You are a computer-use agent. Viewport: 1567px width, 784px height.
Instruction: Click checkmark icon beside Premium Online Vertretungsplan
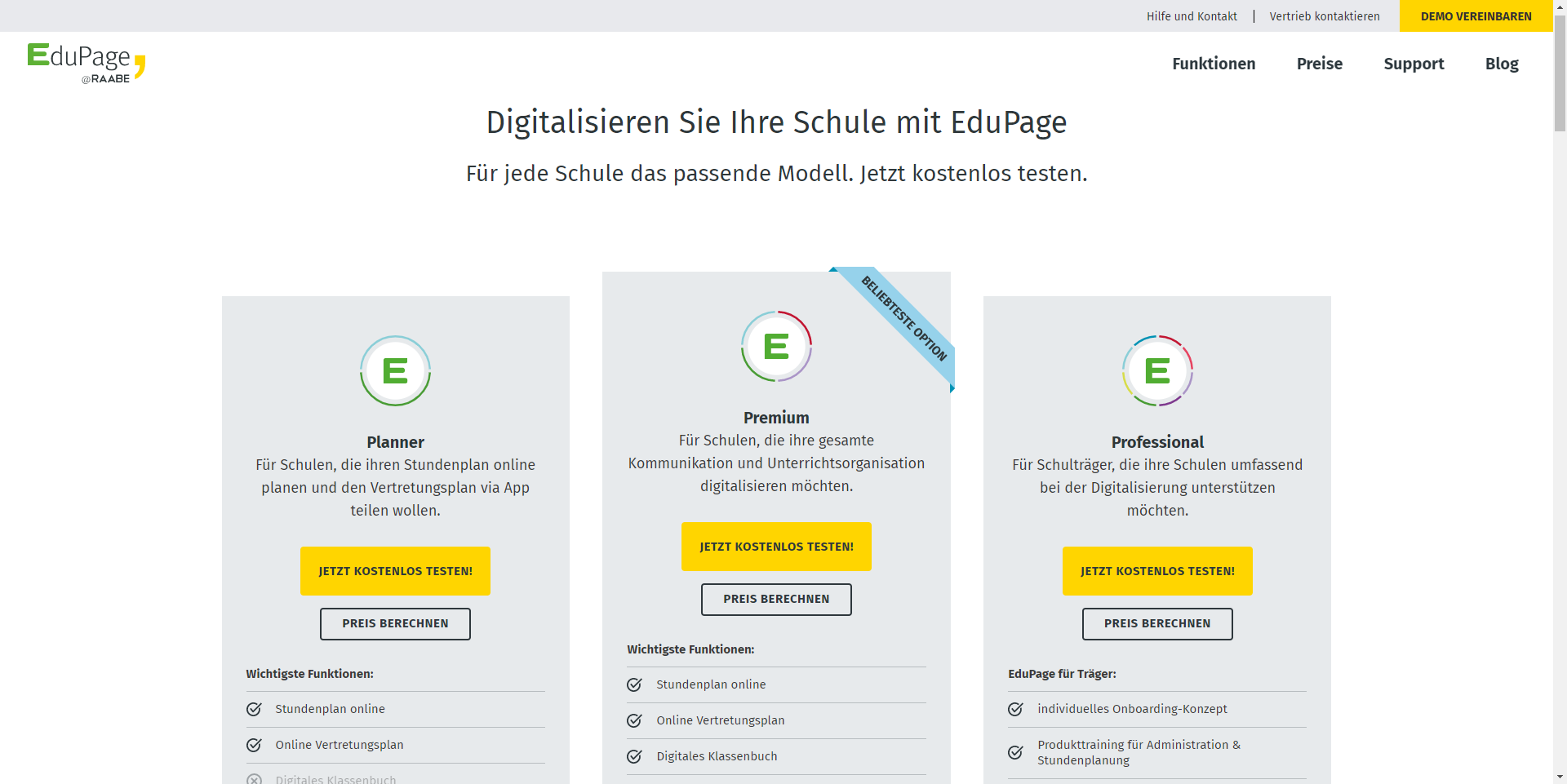coord(634,720)
